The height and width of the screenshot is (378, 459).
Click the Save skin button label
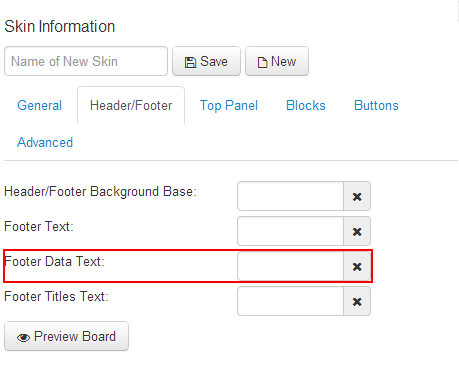click(x=214, y=61)
